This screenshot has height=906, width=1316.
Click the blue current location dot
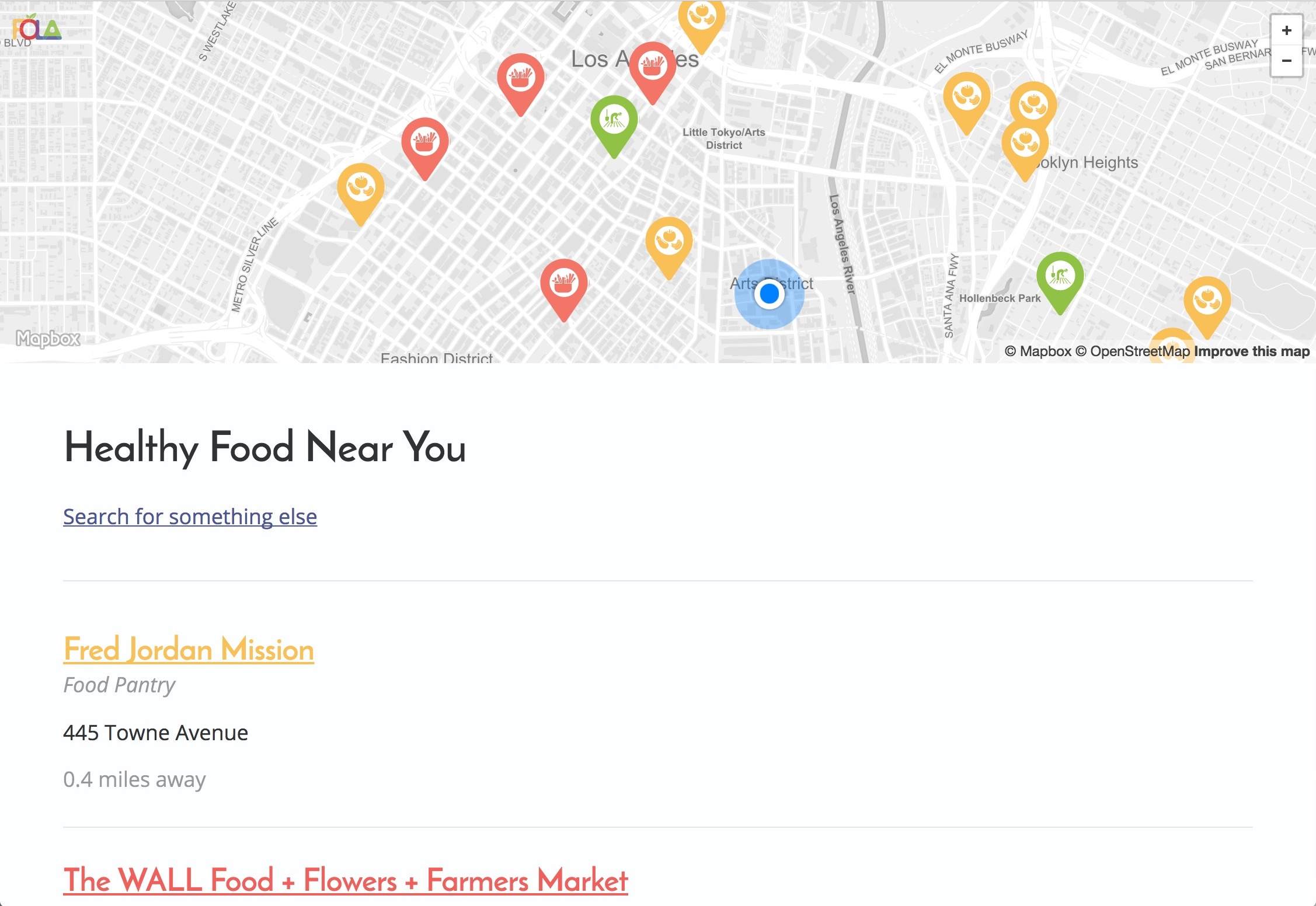[x=769, y=294]
